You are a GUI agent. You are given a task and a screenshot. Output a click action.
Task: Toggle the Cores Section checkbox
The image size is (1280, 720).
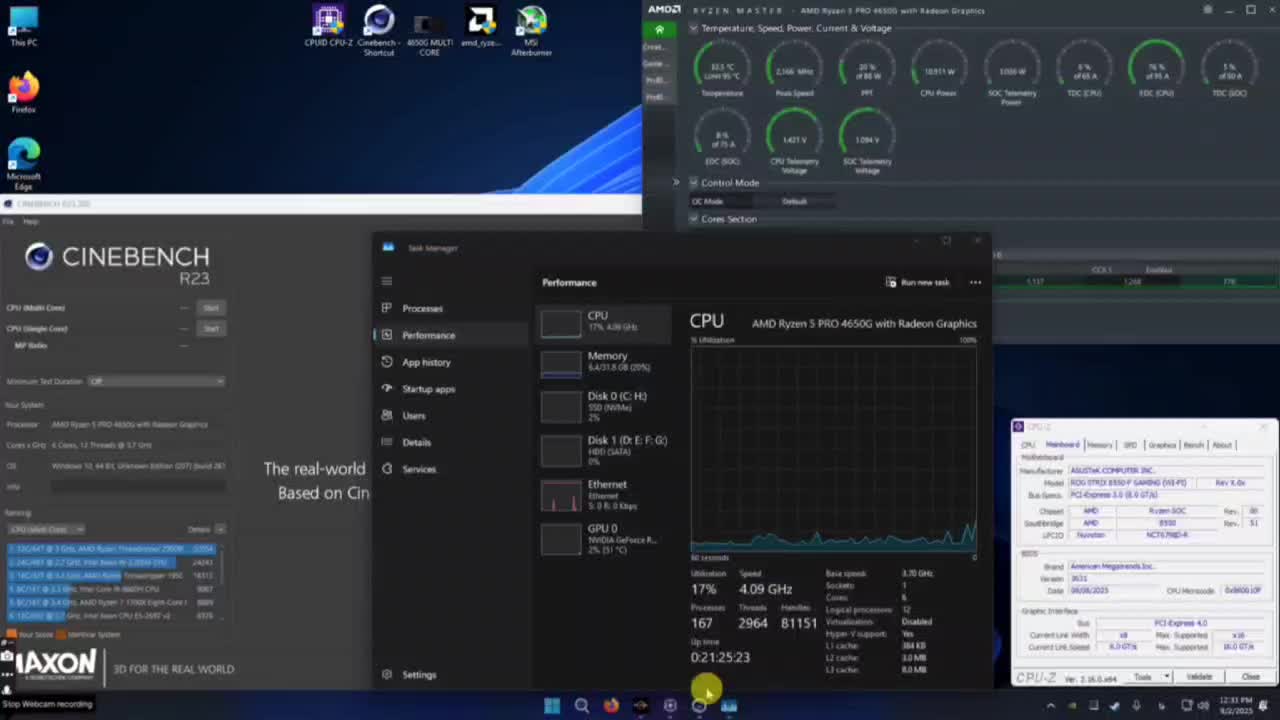[x=694, y=219]
